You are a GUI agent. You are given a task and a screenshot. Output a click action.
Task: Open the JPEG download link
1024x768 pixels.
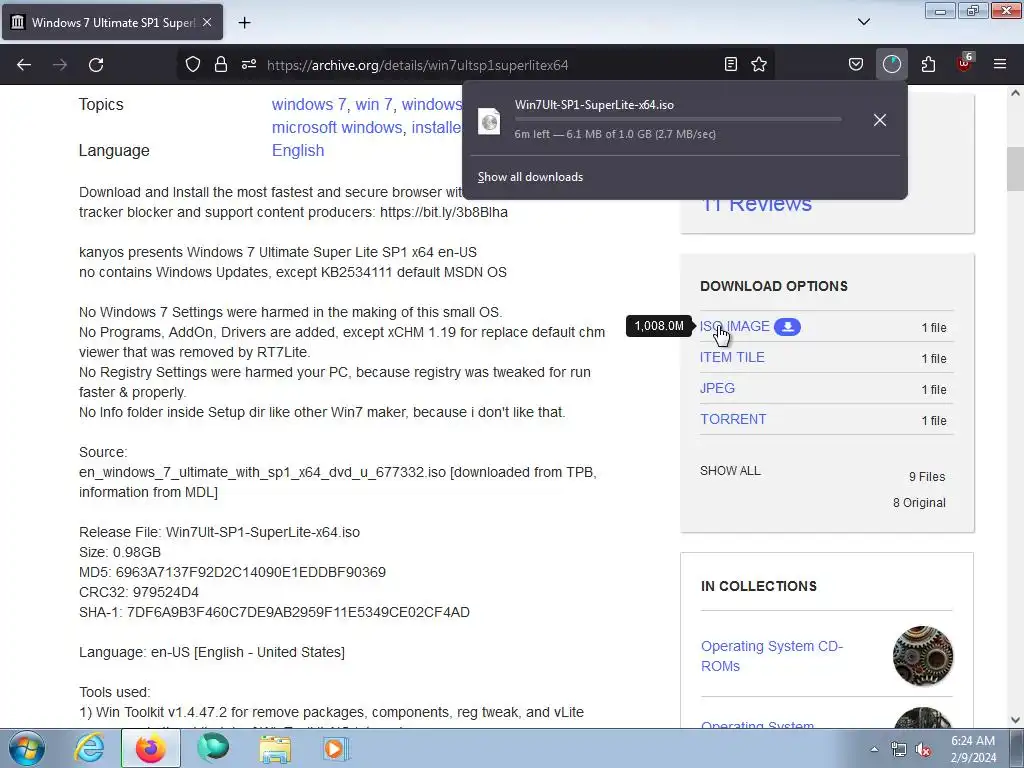(x=717, y=388)
